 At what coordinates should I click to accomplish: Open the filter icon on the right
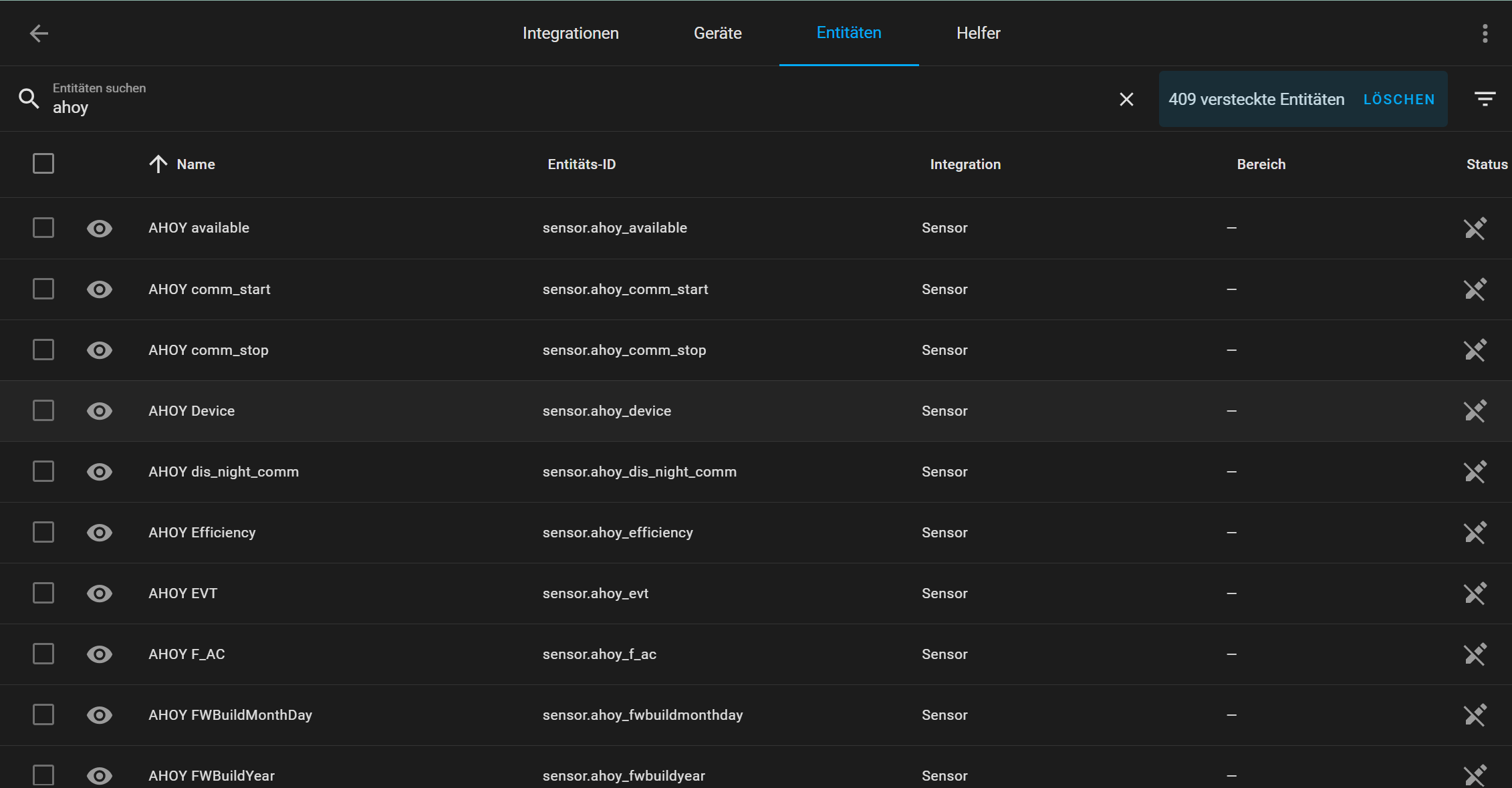point(1485,98)
